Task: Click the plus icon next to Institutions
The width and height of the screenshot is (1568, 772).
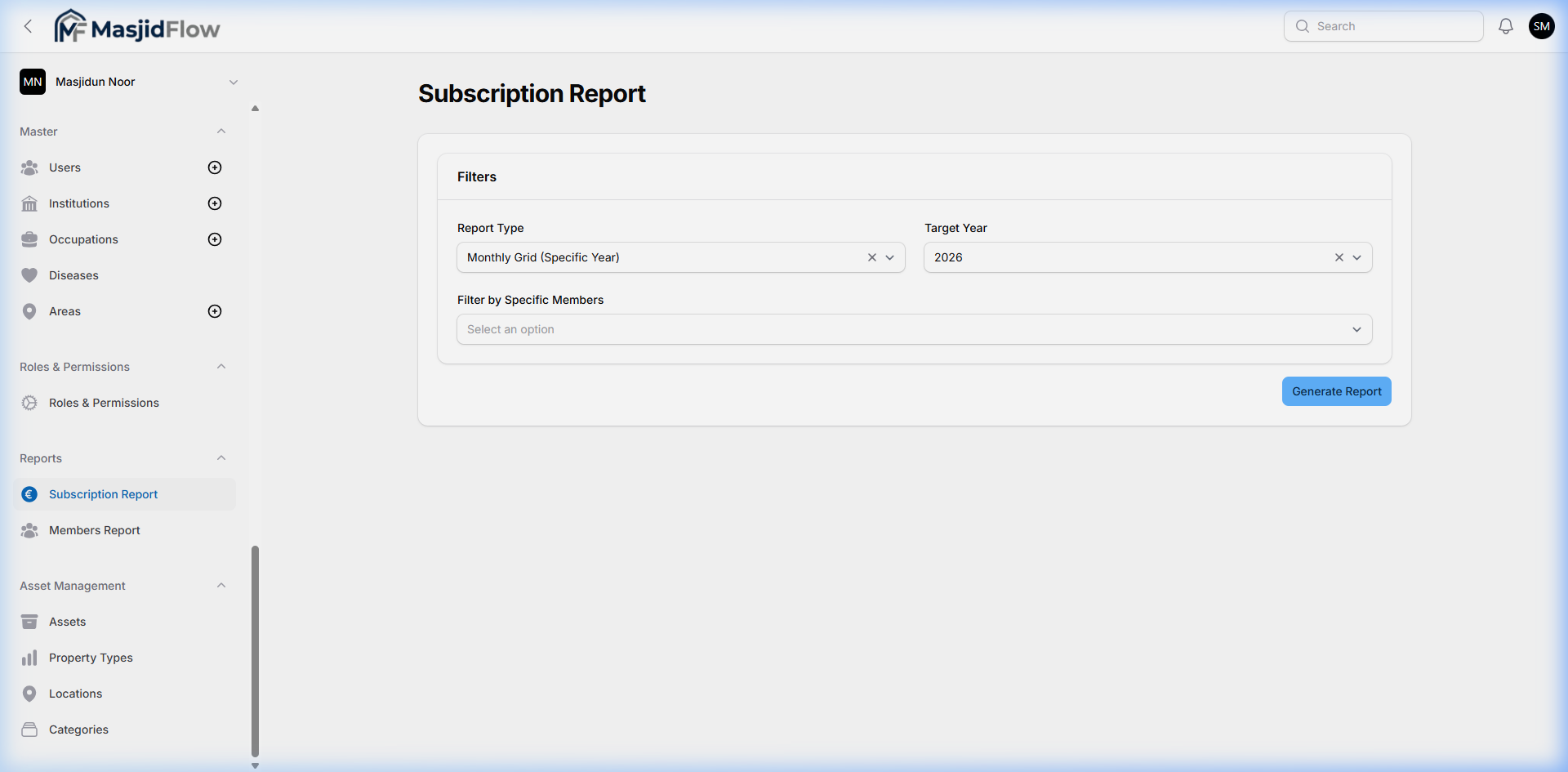Action: tap(214, 203)
